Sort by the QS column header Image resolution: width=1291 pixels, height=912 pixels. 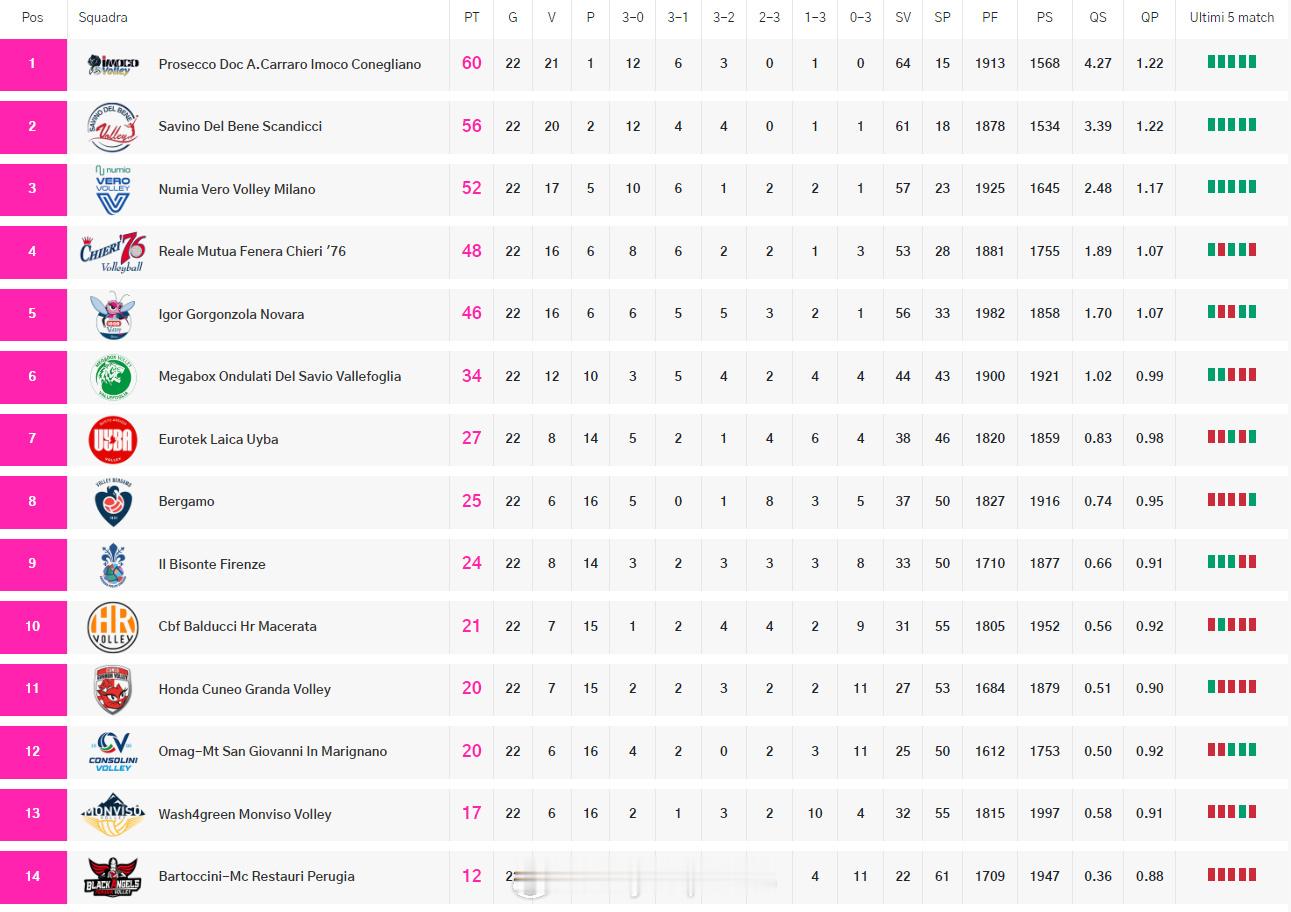[x=1098, y=17]
